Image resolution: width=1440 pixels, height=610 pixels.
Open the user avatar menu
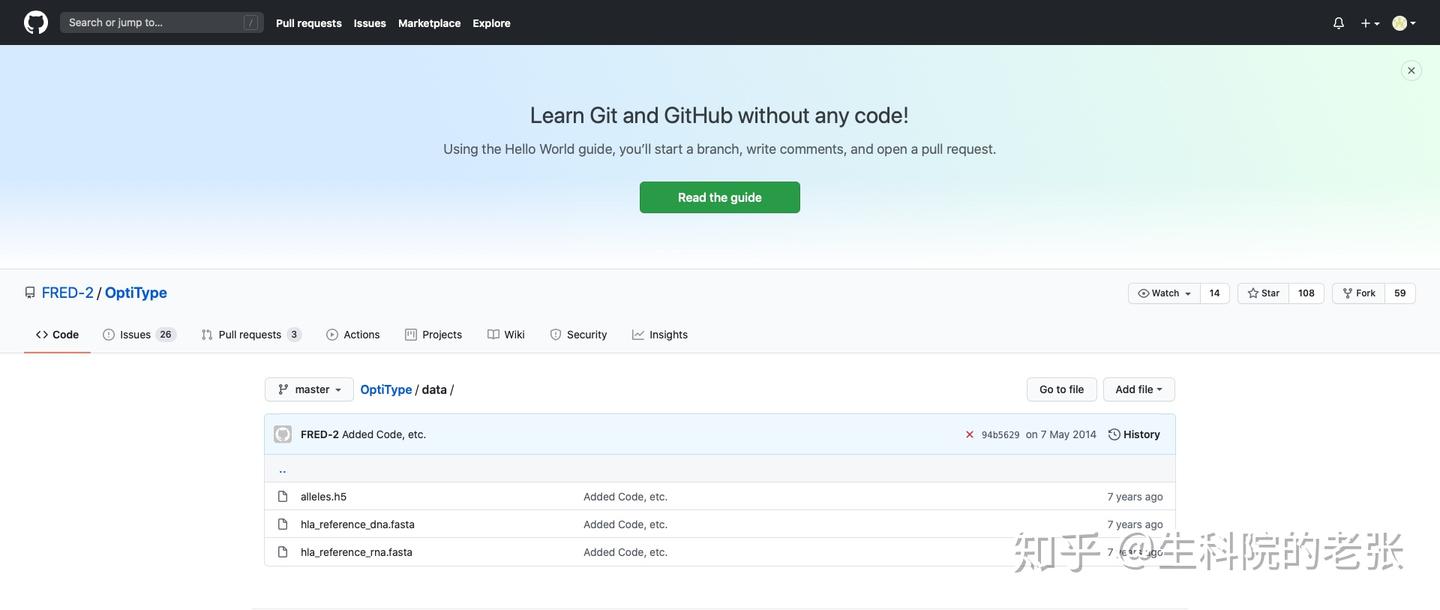point(1404,23)
